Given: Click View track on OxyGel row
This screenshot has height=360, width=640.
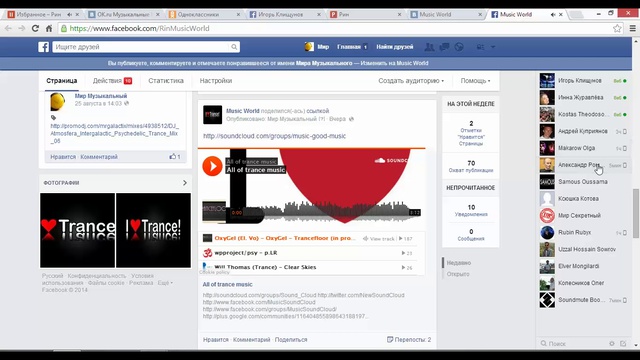Looking at the screenshot, I should 379,239.
